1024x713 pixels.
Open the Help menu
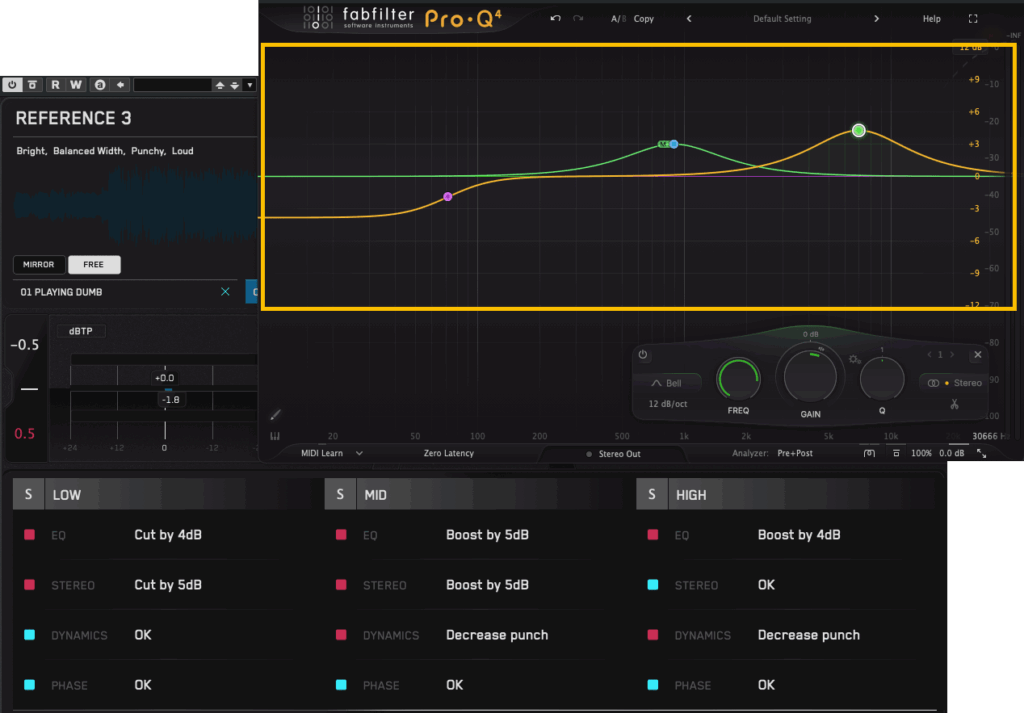(931, 19)
